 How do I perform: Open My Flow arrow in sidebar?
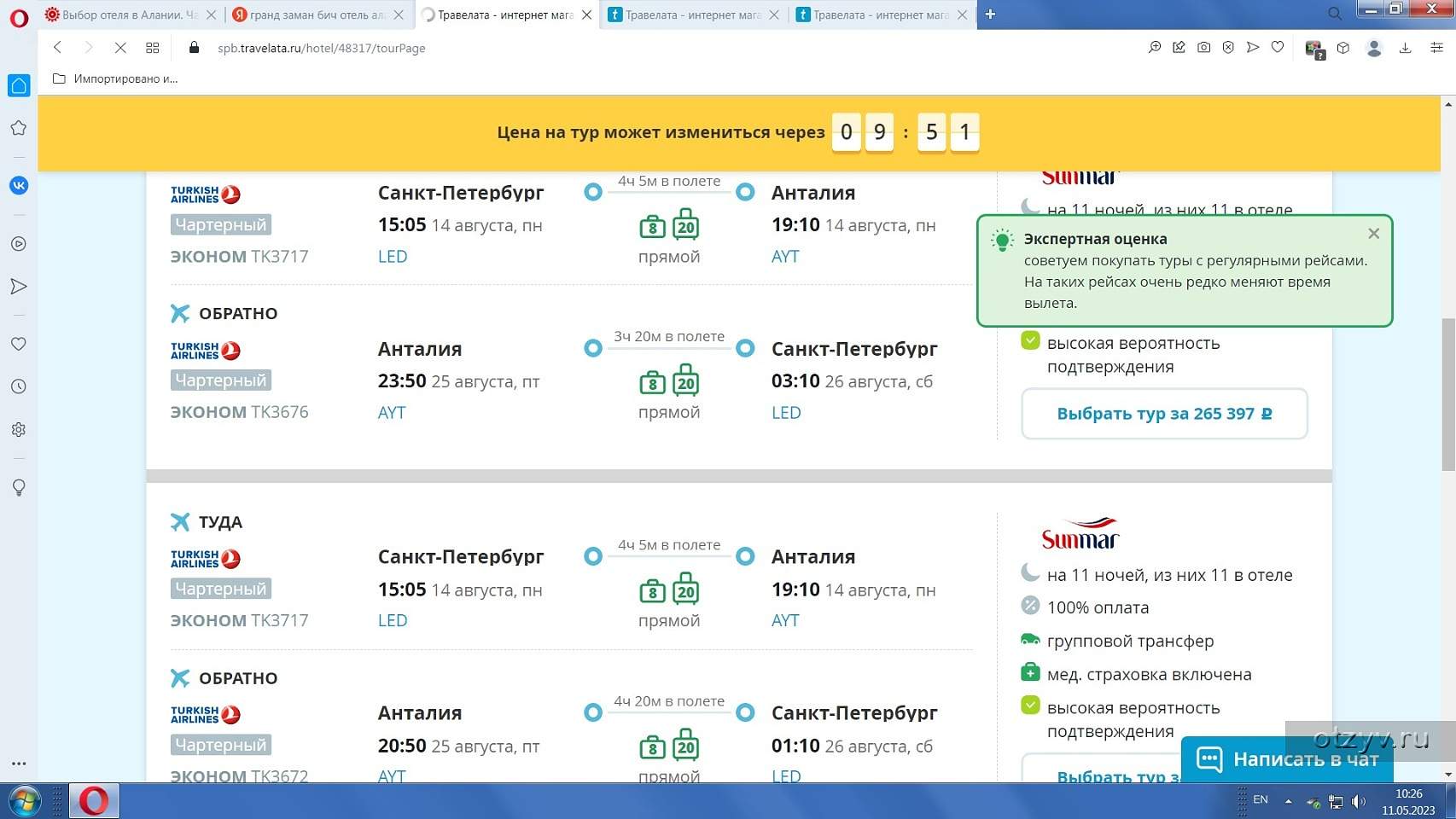click(19, 287)
